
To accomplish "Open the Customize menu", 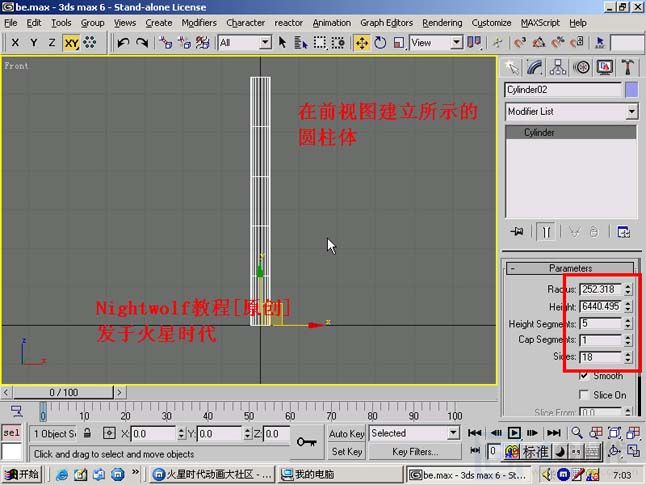I will [491, 23].
